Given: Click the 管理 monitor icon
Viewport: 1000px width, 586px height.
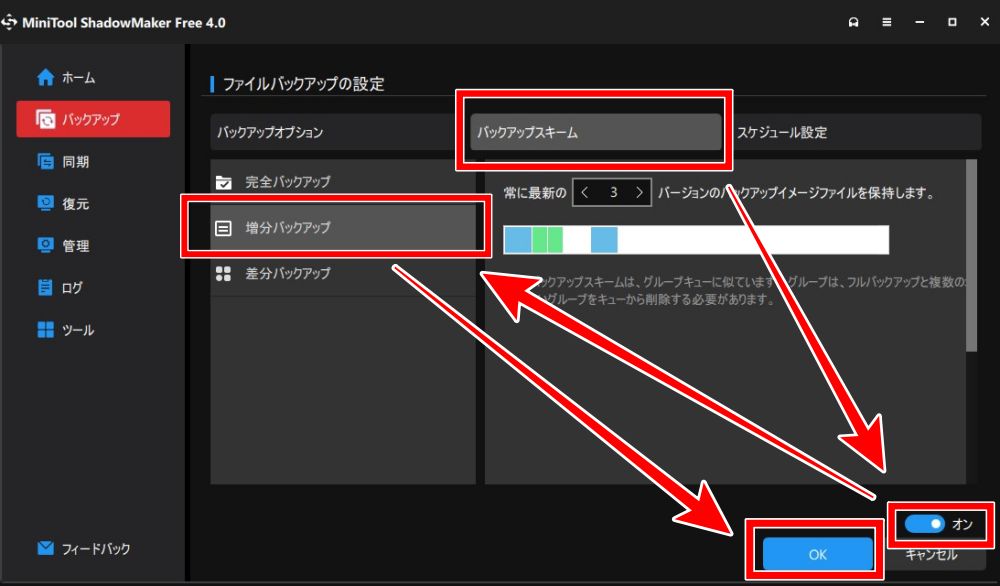Looking at the screenshot, I should point(45,245).
